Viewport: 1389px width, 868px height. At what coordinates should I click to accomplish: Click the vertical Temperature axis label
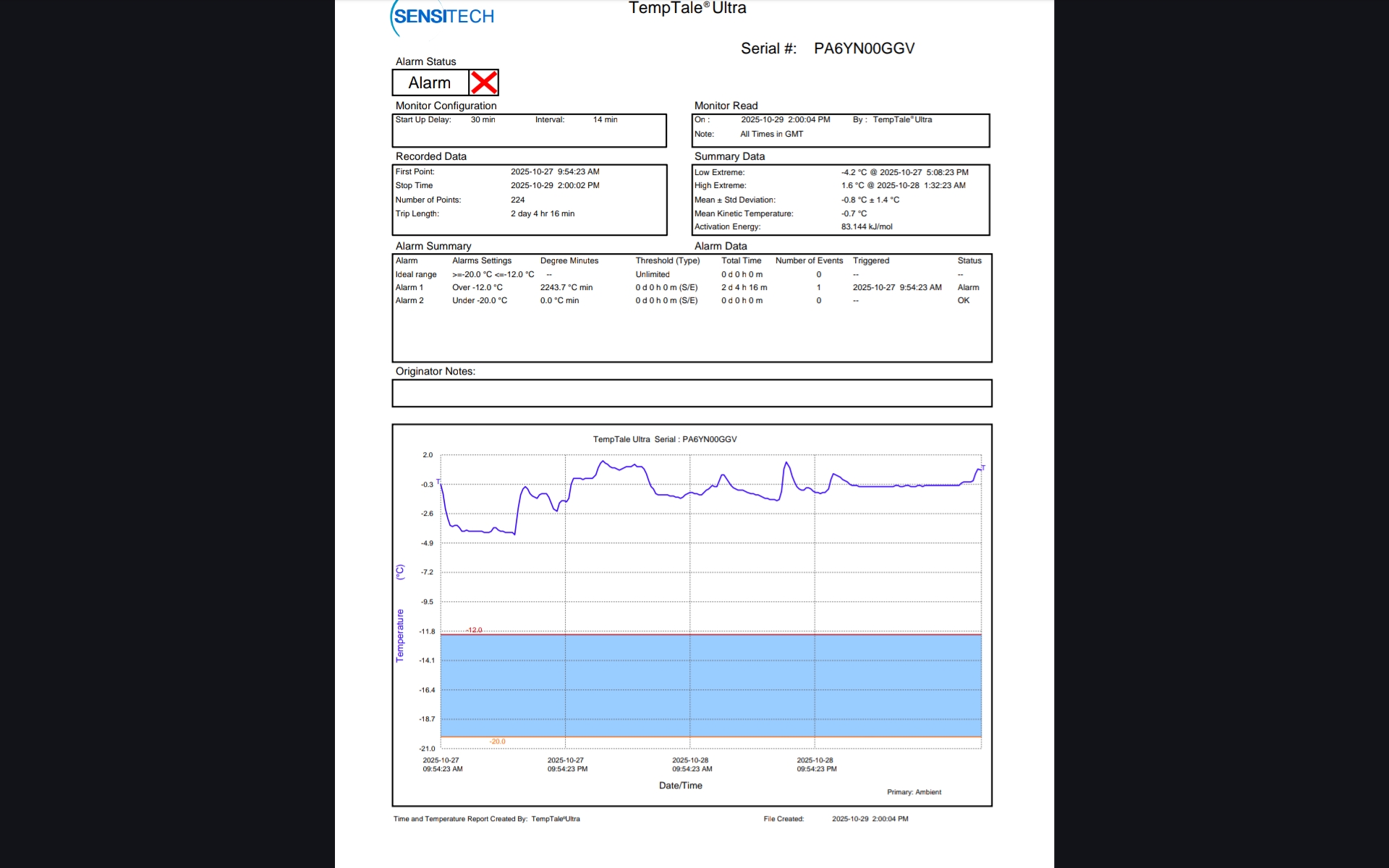(x=400, y=635)
